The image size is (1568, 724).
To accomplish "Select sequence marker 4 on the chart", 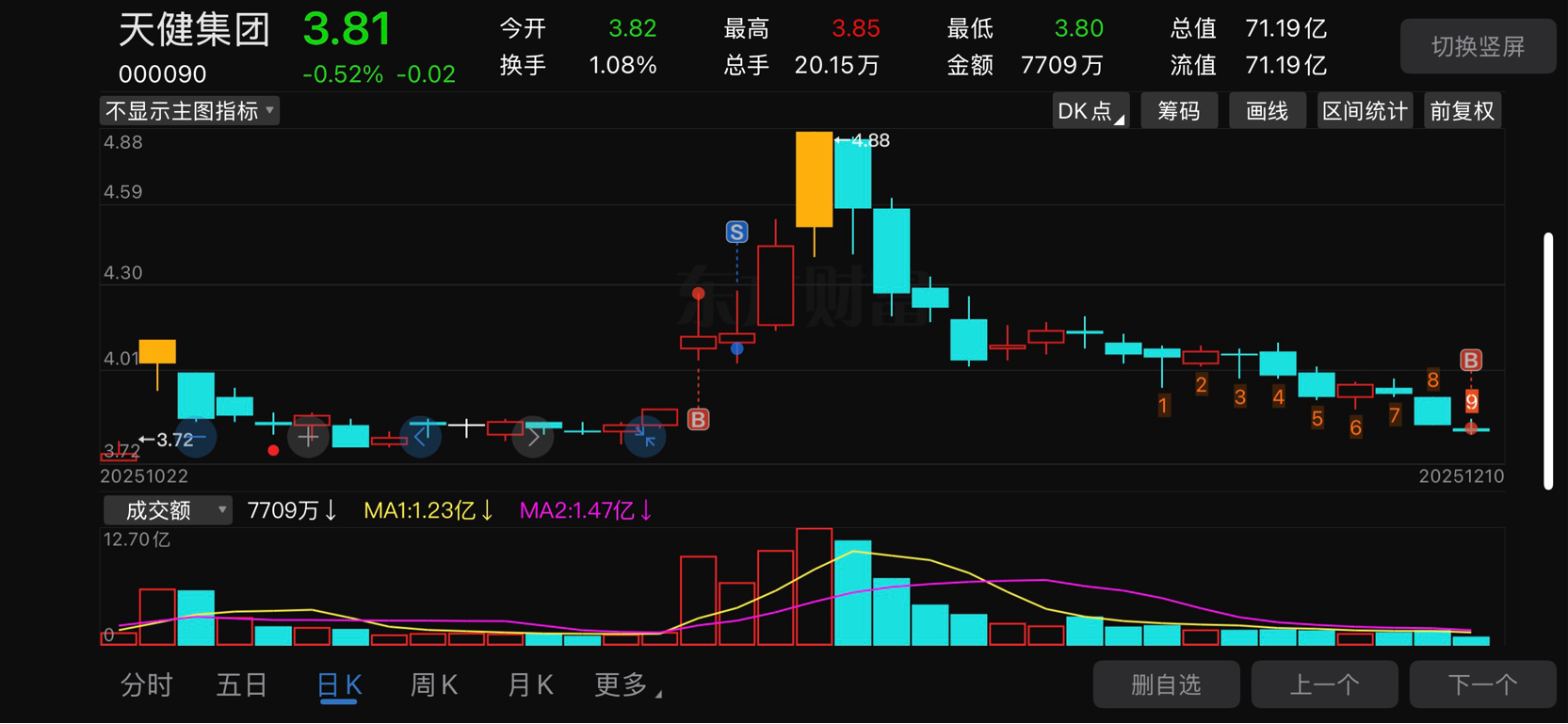I will 1278,396.
